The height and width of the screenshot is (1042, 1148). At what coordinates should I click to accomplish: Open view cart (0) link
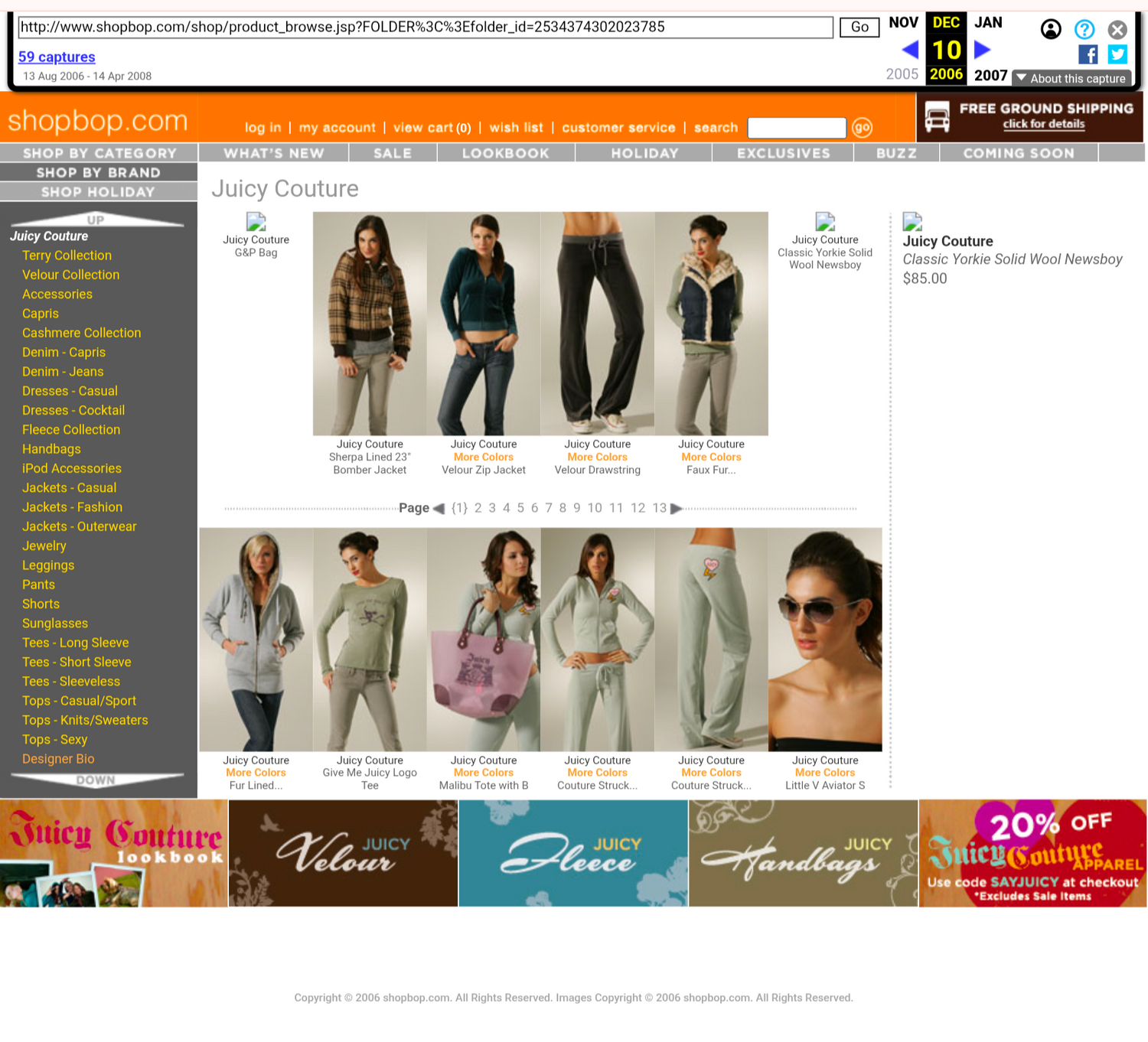coord(432,128)
